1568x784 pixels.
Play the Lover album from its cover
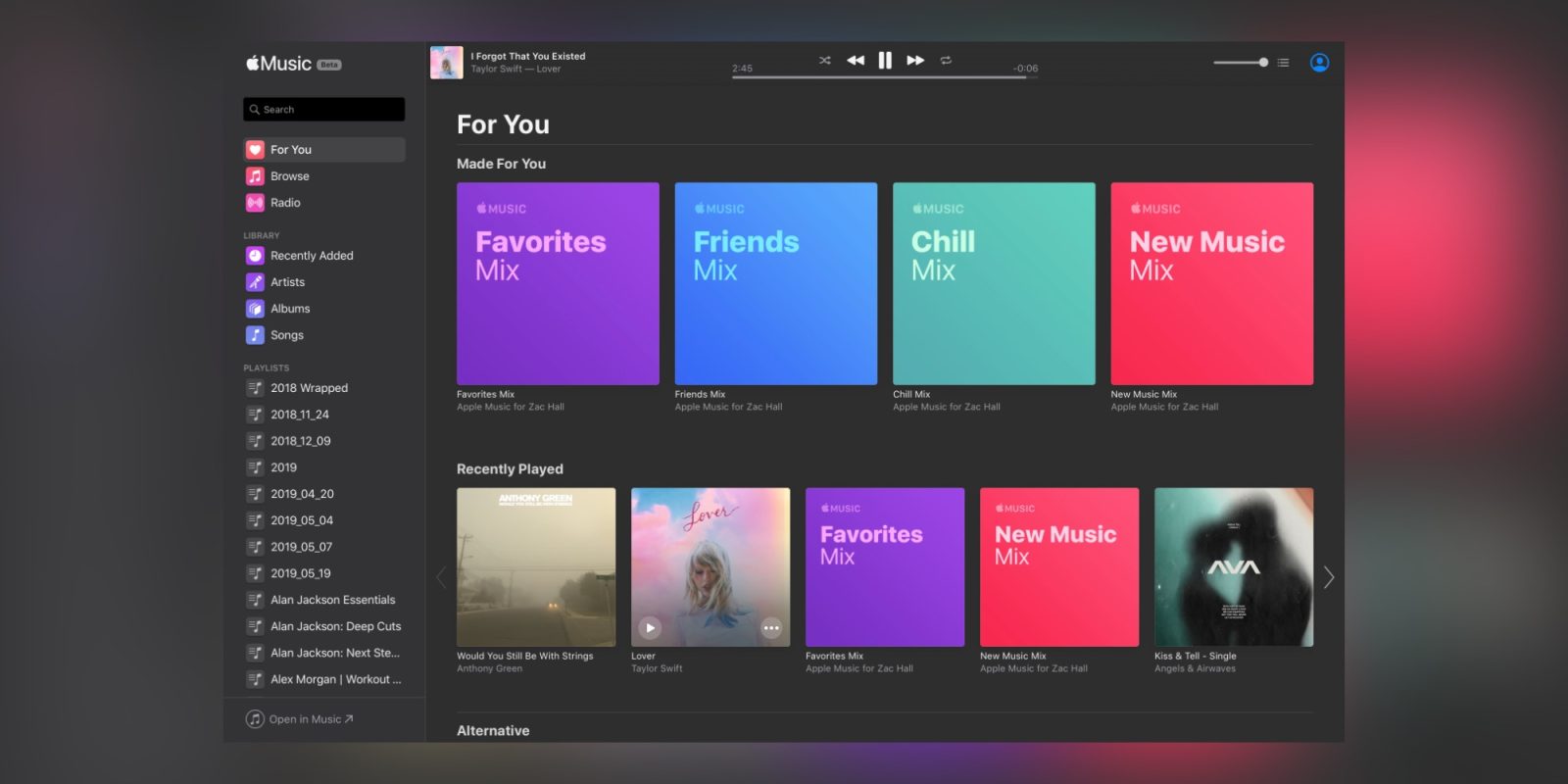pyautogui.click(x=650, y=628)
